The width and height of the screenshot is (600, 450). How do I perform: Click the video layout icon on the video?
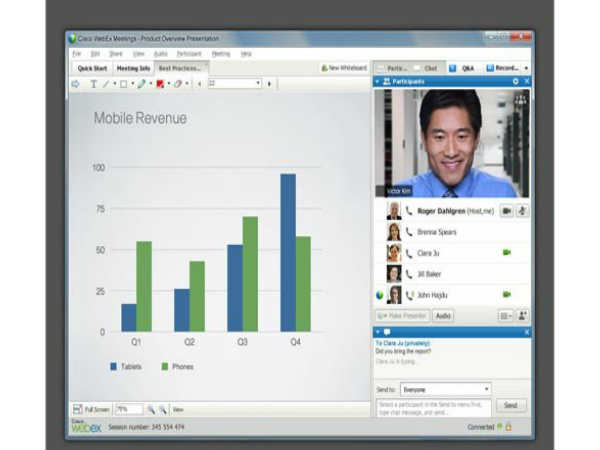520,99
